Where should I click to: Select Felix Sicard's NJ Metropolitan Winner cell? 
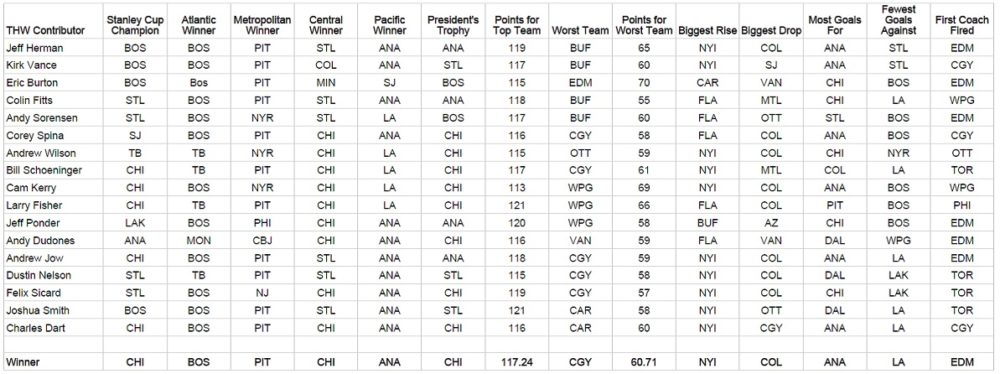262,293
